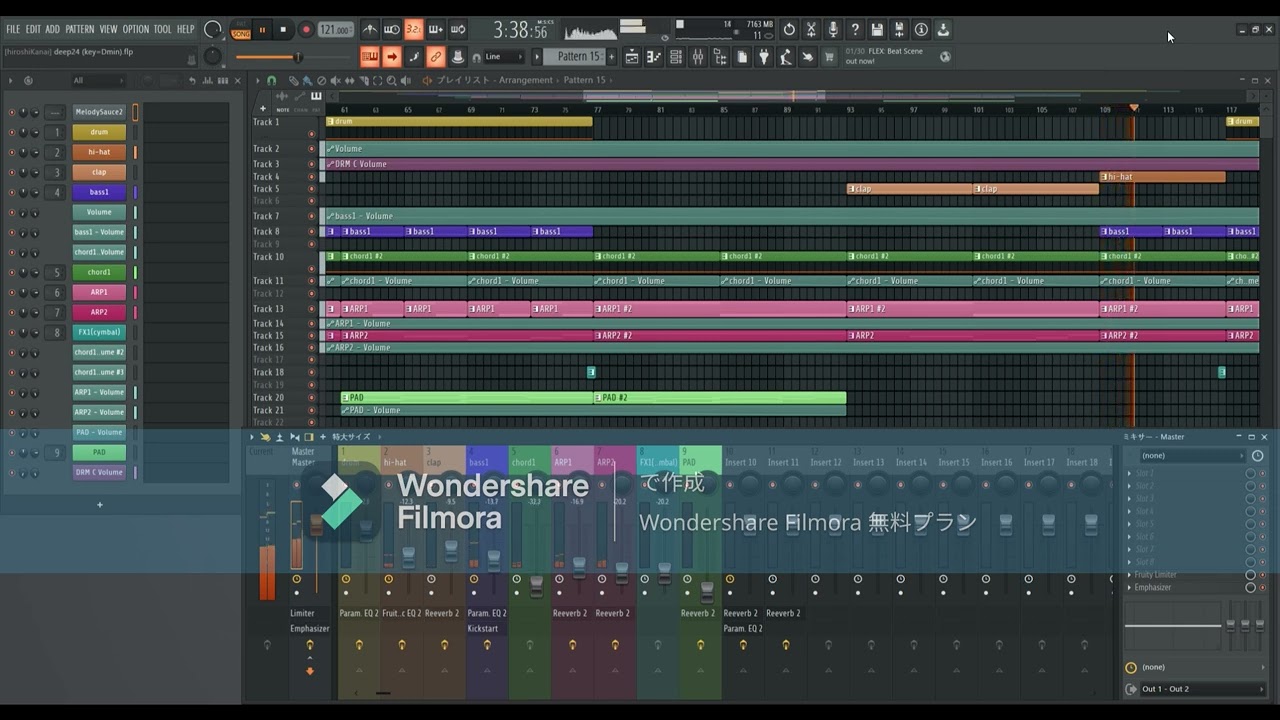
Task: Open the channel rack from toolbar
Action: pyautogui.click(x=676, y=57)
